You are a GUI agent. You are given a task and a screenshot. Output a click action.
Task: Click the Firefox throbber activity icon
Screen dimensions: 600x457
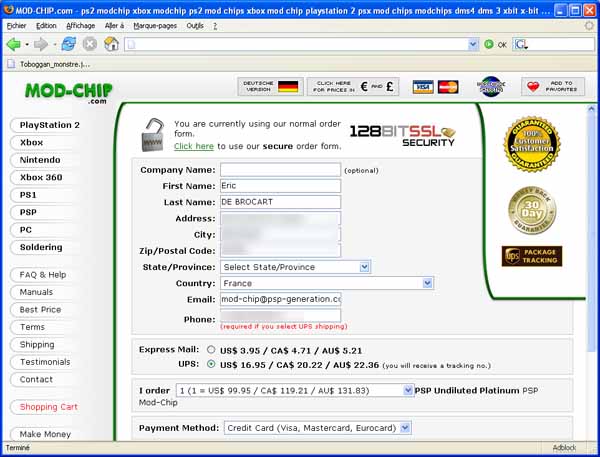tap(589, 26)
